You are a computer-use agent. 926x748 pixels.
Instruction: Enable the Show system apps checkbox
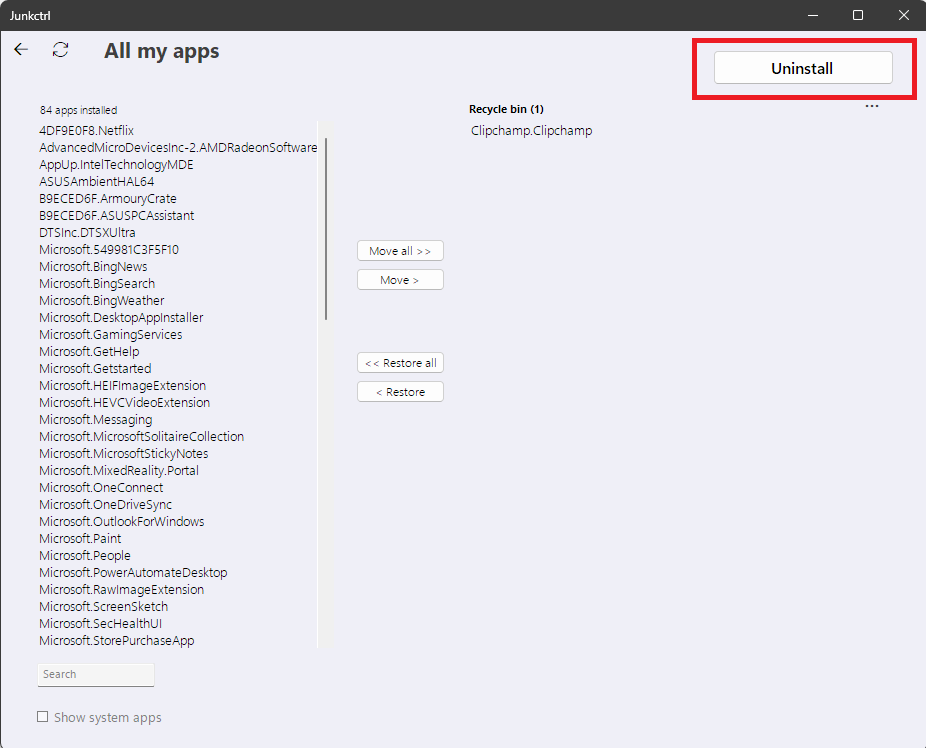pyautogui.click(x=43, y=717)
